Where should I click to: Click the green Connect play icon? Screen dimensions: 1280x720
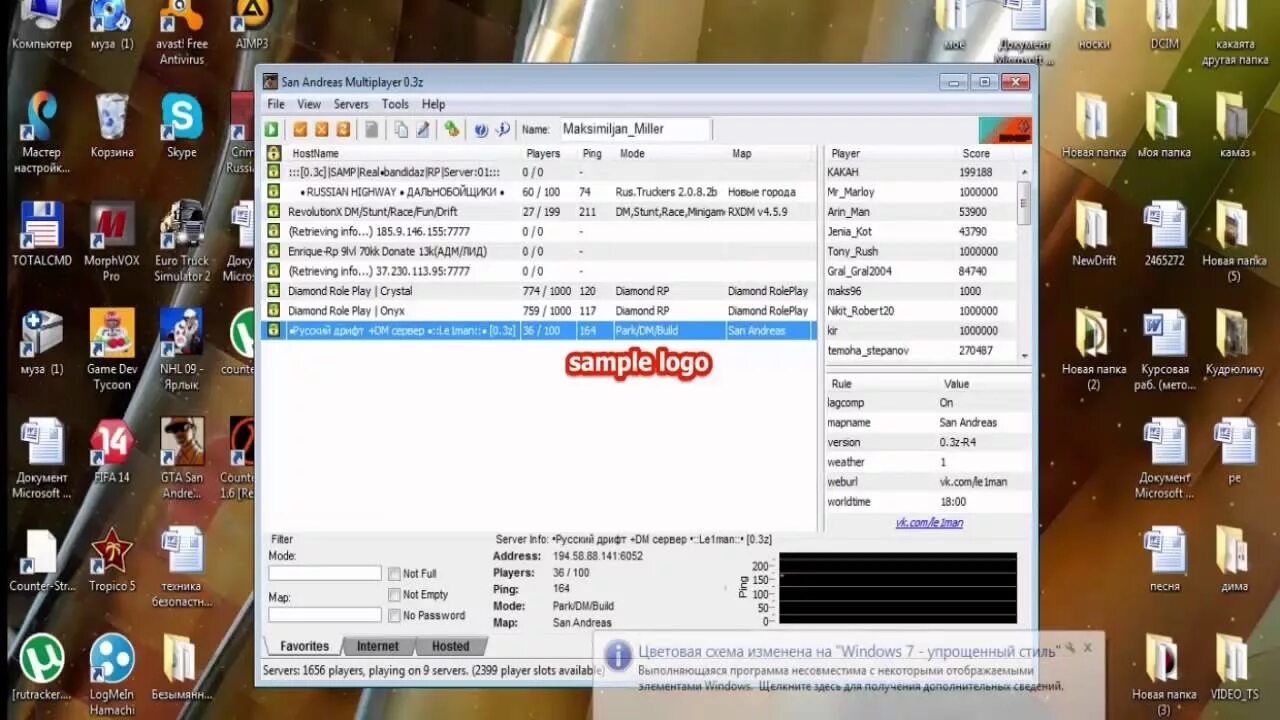272,129
